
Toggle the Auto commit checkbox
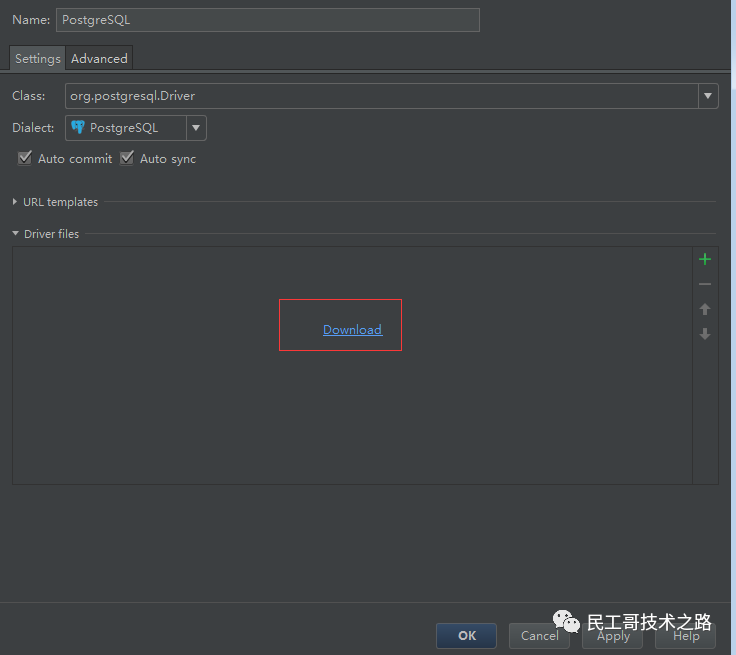point(25,158)
